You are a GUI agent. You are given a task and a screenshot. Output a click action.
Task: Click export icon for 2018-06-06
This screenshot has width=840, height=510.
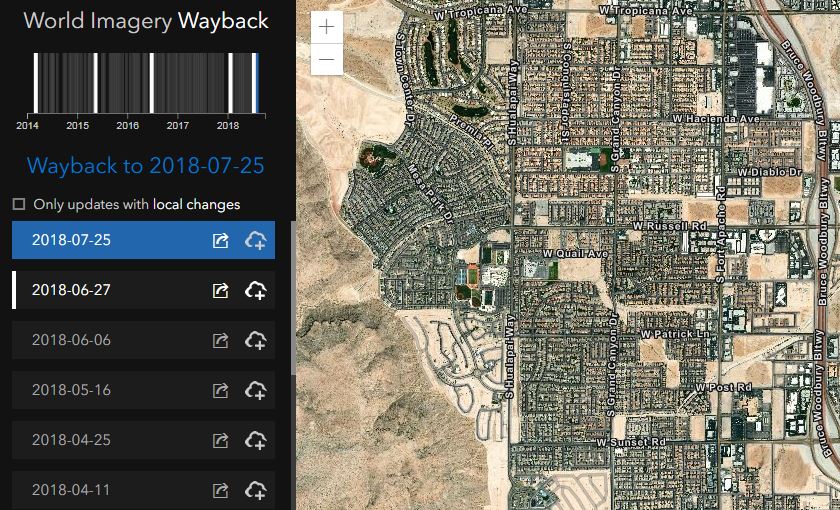221,341
